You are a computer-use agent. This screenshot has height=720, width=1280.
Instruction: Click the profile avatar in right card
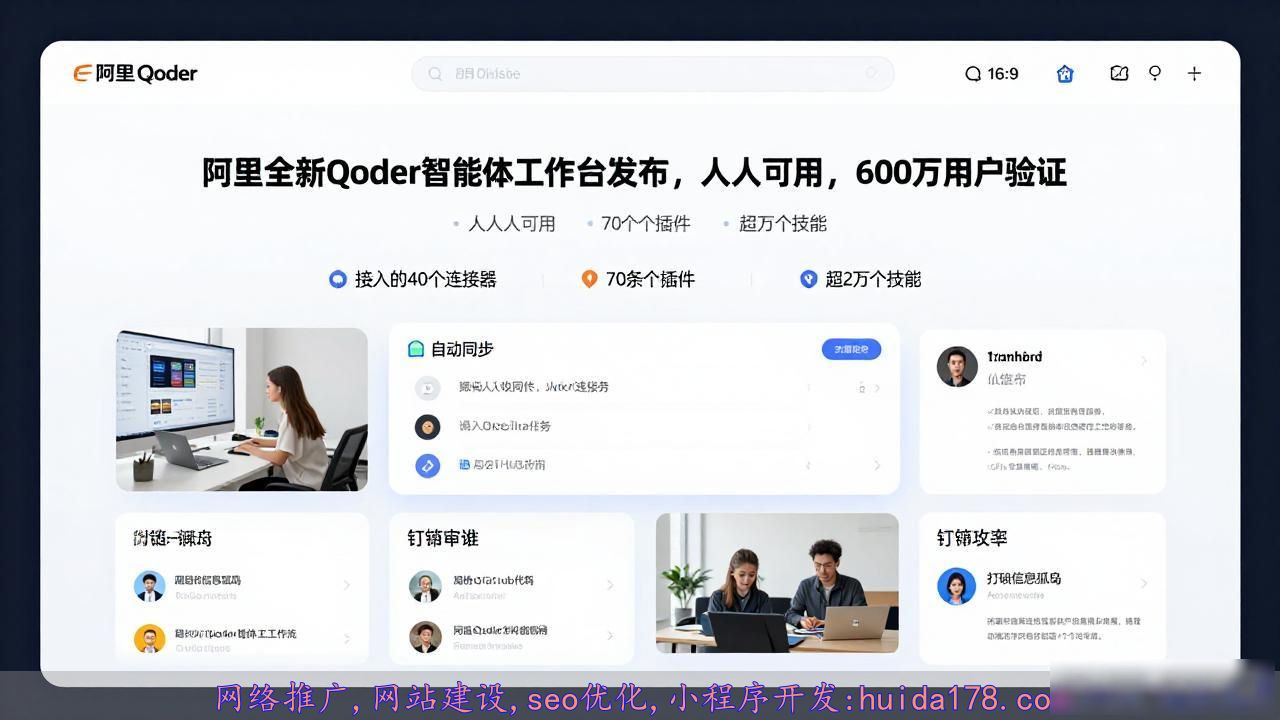tap(957, 367)
